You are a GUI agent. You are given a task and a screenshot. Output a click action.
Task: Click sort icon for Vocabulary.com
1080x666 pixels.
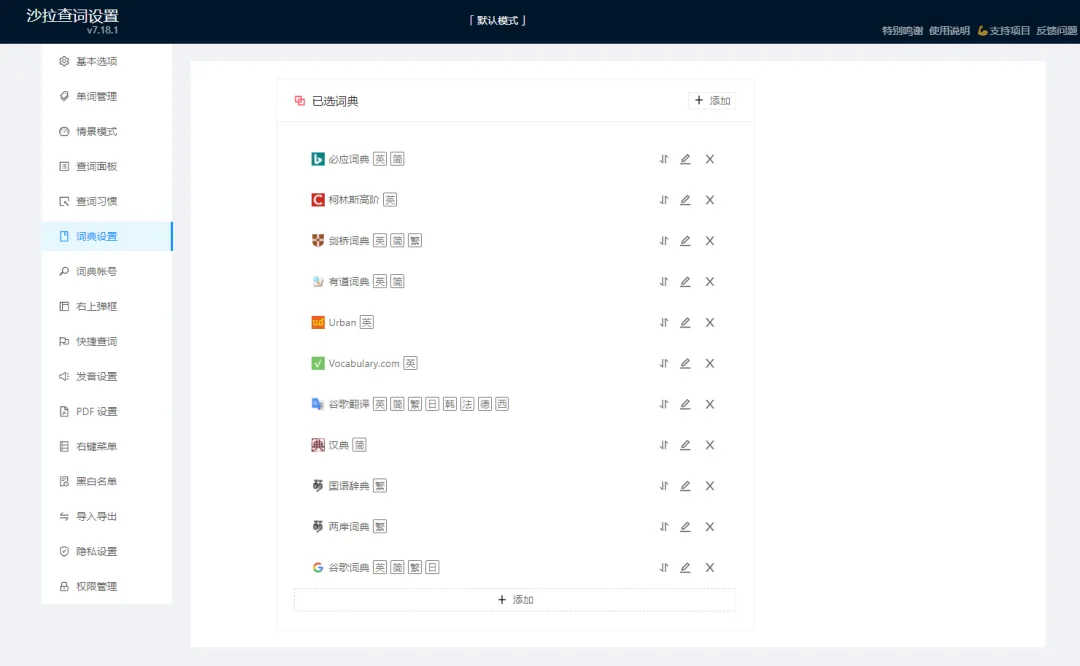663,363
